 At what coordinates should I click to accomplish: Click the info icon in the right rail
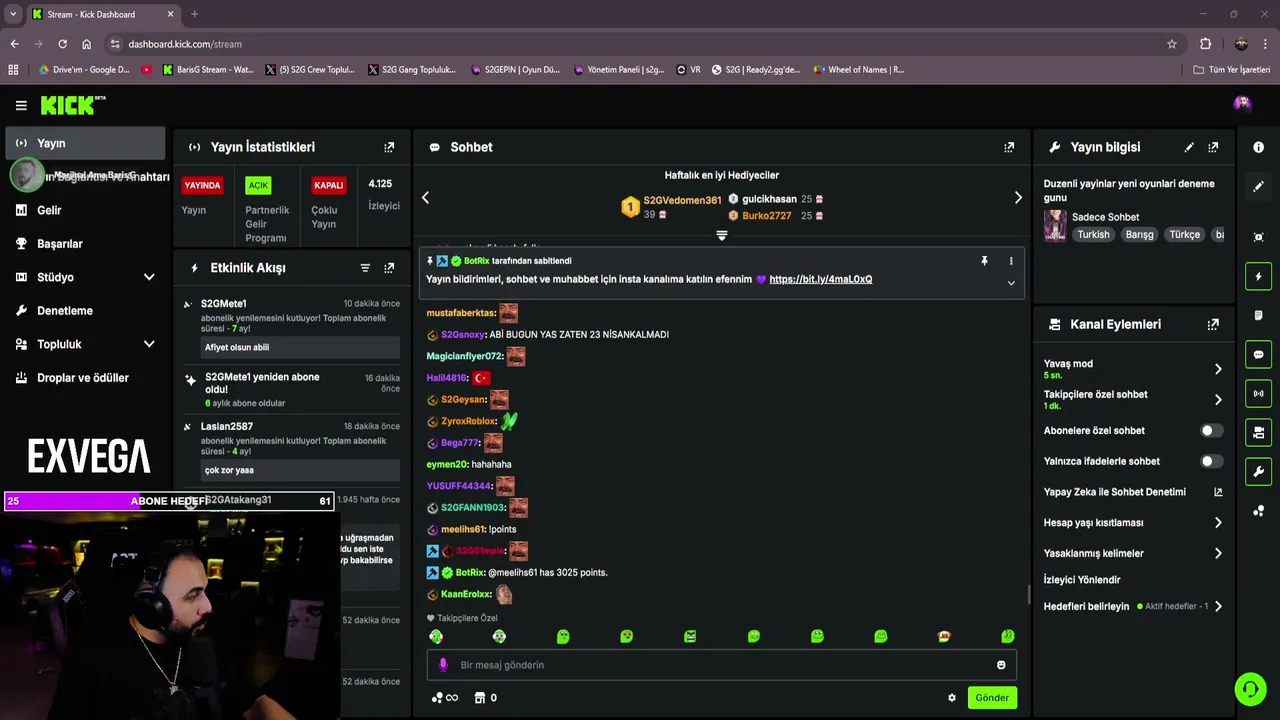(x=1258, y=147)
